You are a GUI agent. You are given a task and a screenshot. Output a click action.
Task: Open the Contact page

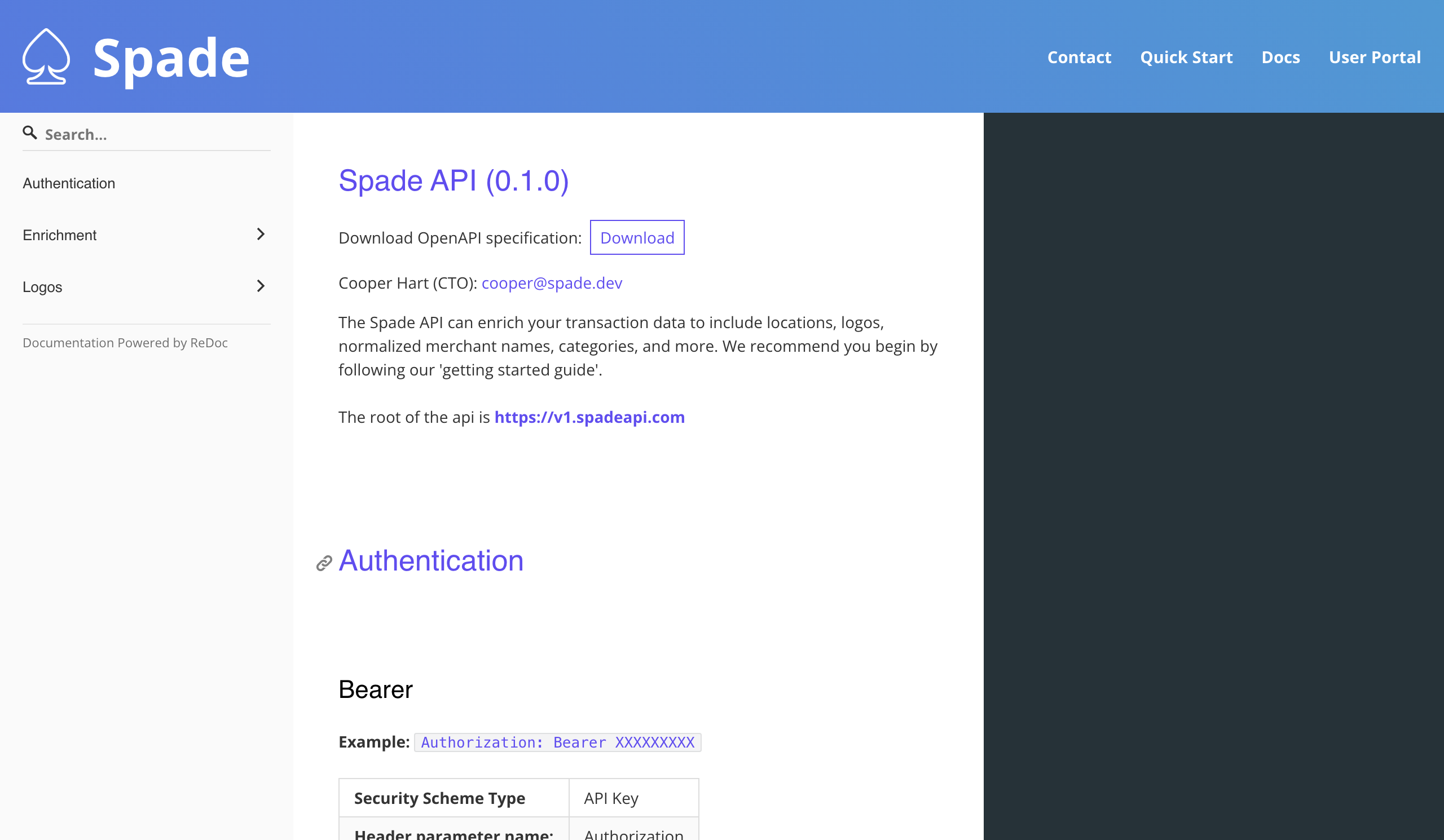pyautogui.click(x=1079, y=58)
